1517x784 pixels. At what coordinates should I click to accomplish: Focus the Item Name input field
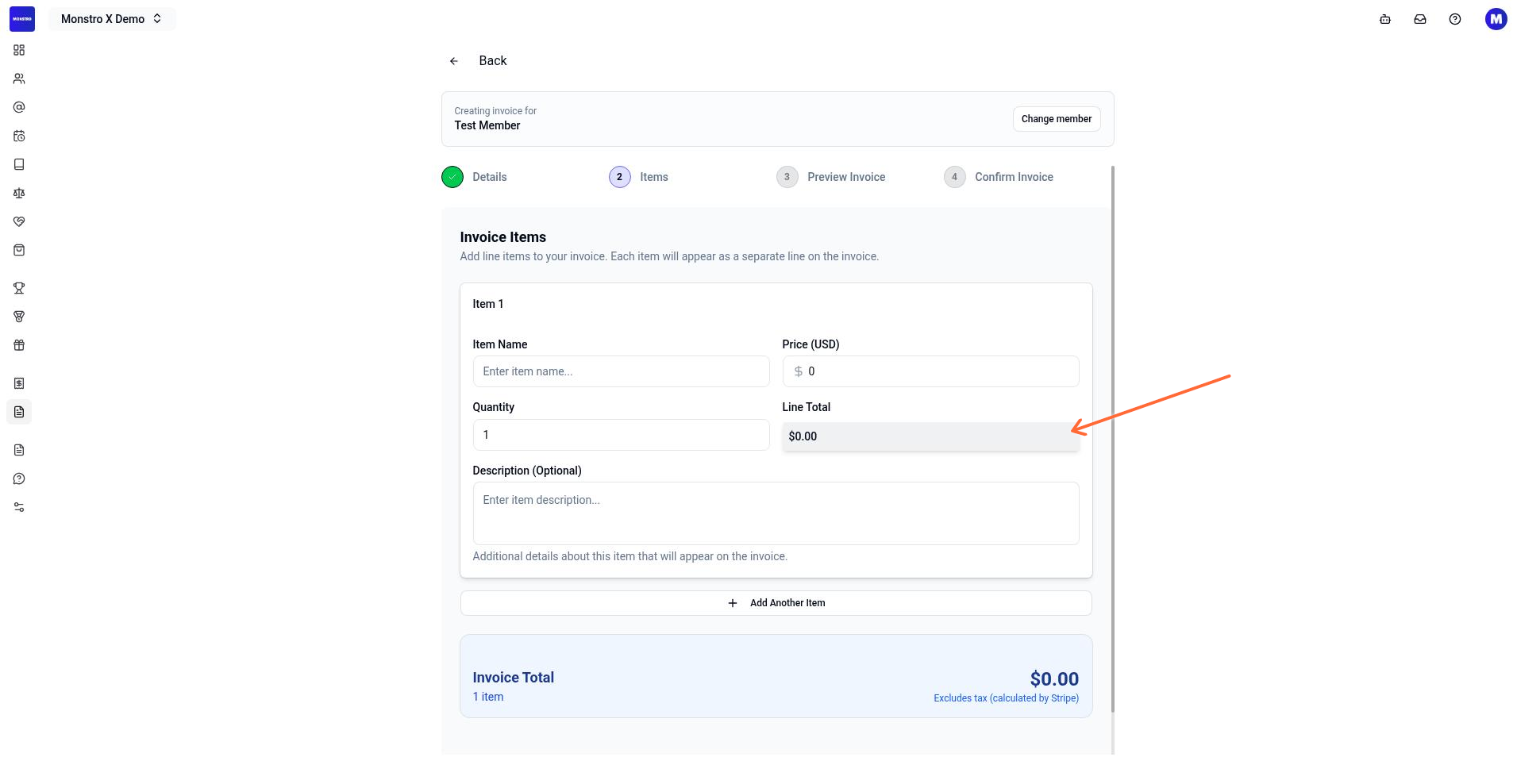click(622, 371)
